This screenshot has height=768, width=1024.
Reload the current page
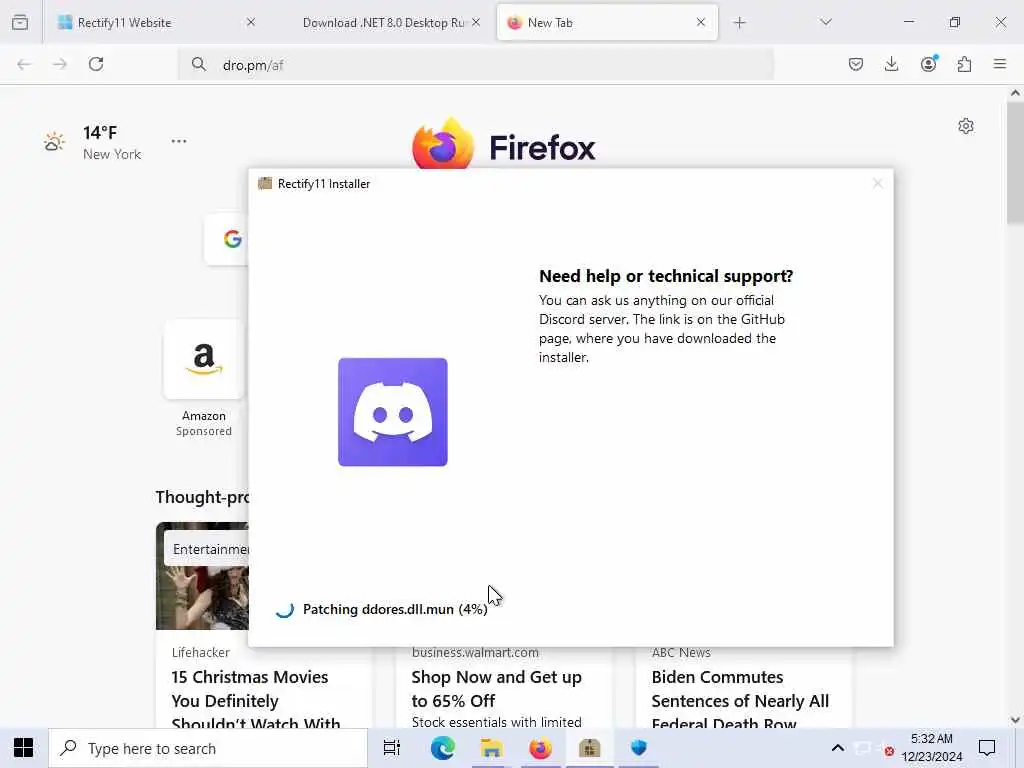coord(96,64)
